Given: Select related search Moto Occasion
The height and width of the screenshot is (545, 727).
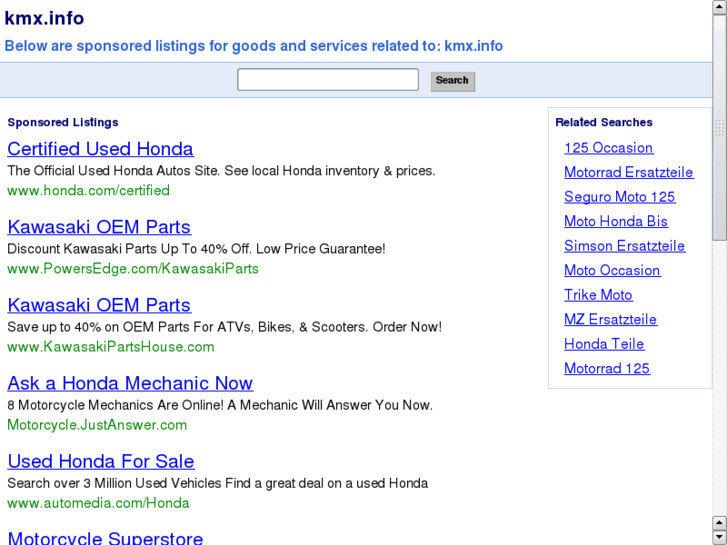Looking at the screenshot, I should click(x=612, y=270).
